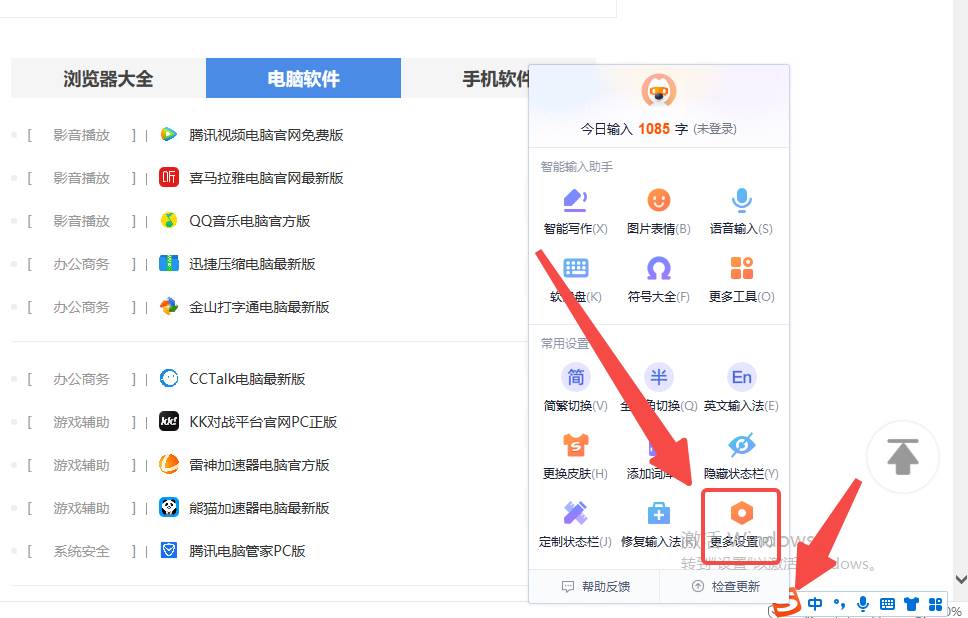
Task: Click 系统安全 category beside 腾讯电脑管家
Action: 81,551
